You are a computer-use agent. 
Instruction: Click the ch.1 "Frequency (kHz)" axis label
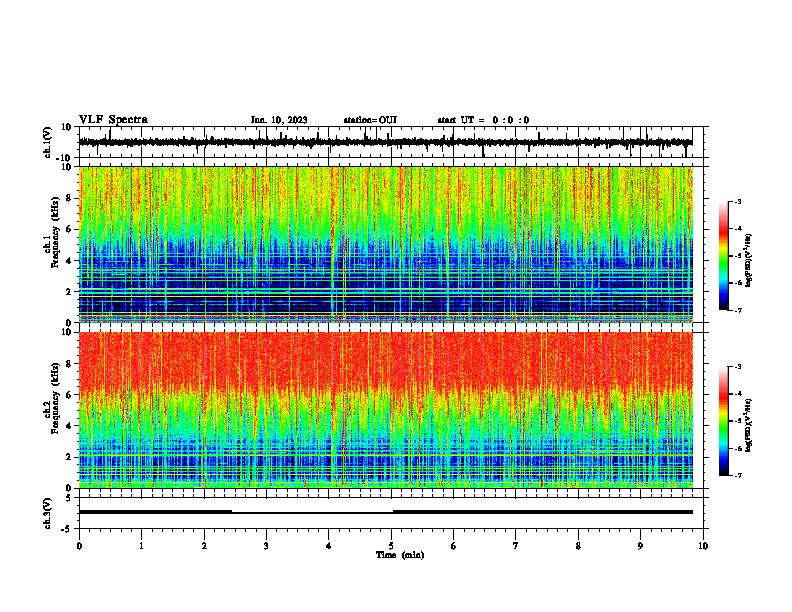(x=55, y=232)
